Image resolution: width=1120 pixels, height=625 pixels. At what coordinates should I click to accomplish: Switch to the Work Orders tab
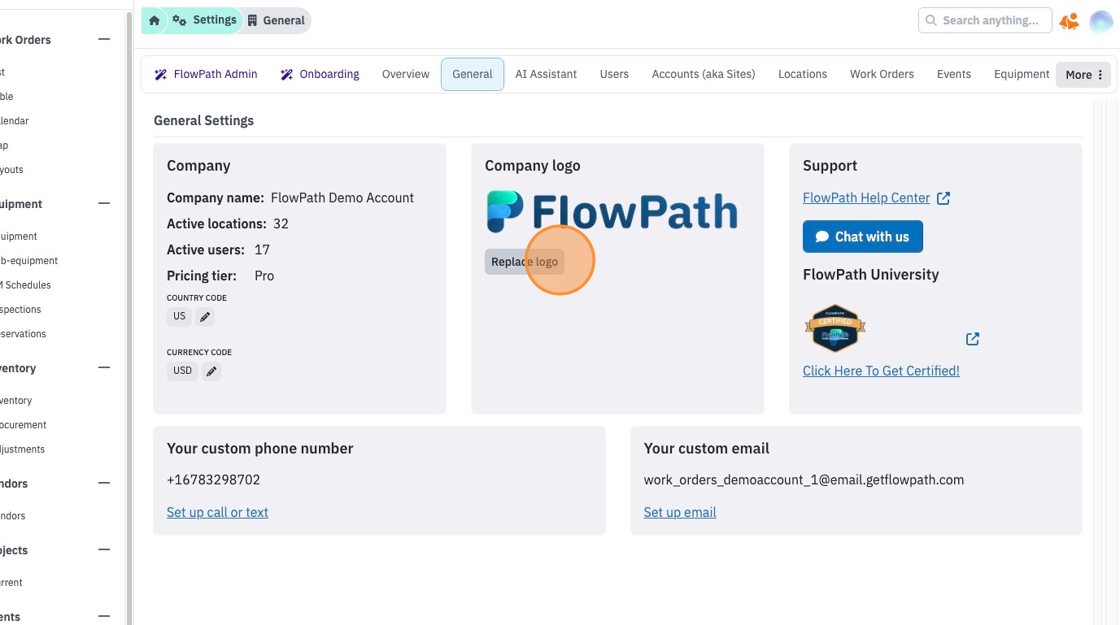(x=881, y=74)
